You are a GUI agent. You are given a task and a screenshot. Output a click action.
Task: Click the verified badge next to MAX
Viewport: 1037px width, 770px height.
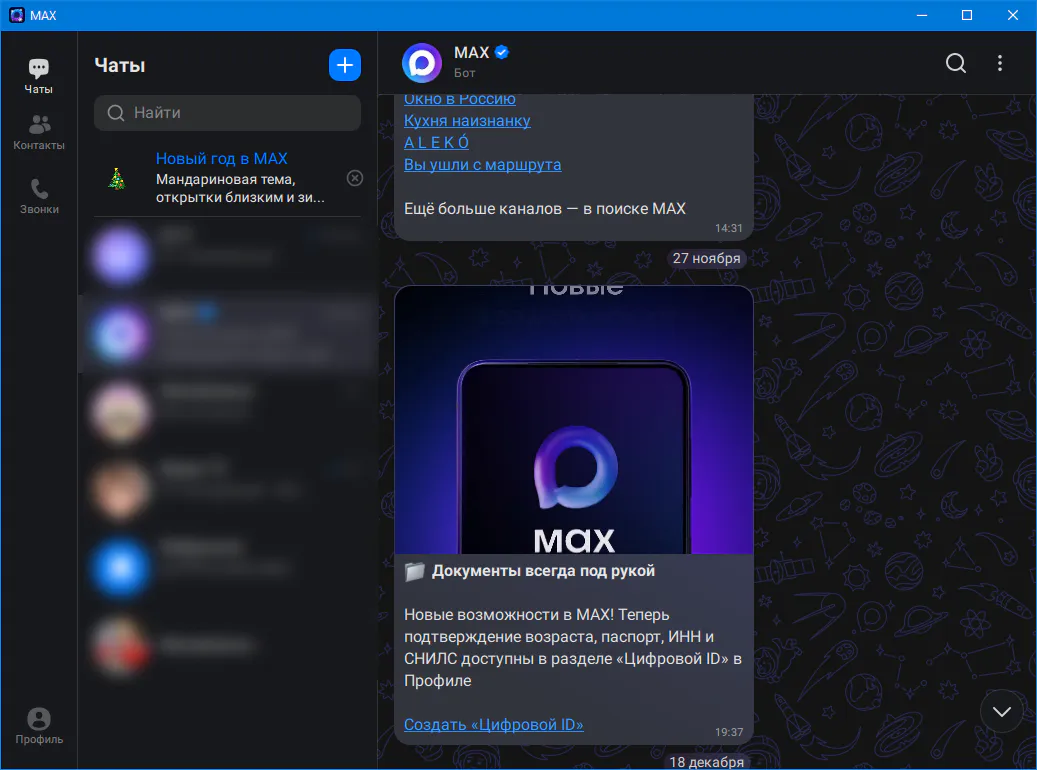point(502,52)
